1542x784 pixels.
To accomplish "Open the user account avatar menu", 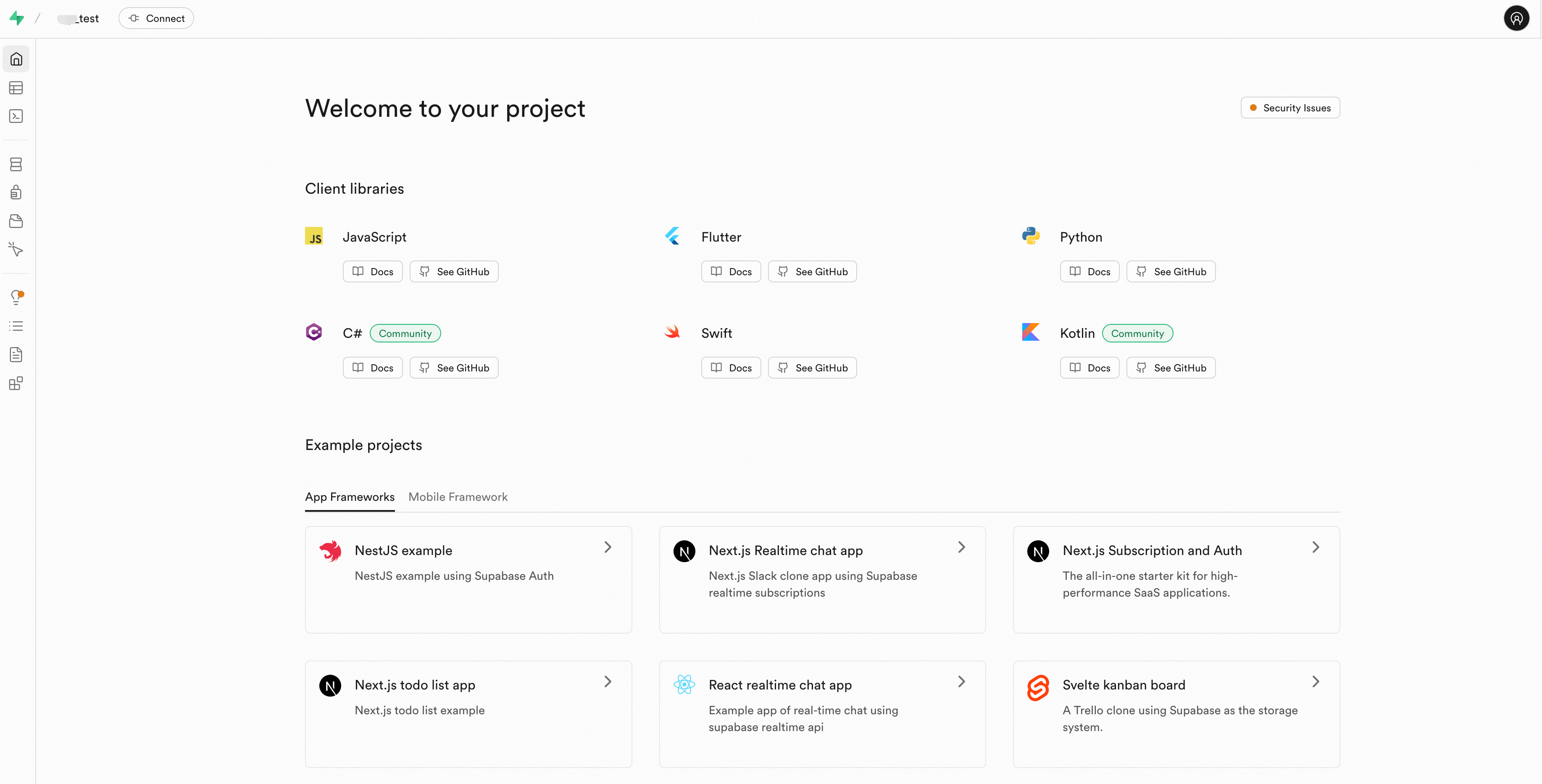I will pyautogui.click(x=1516, y=18).
